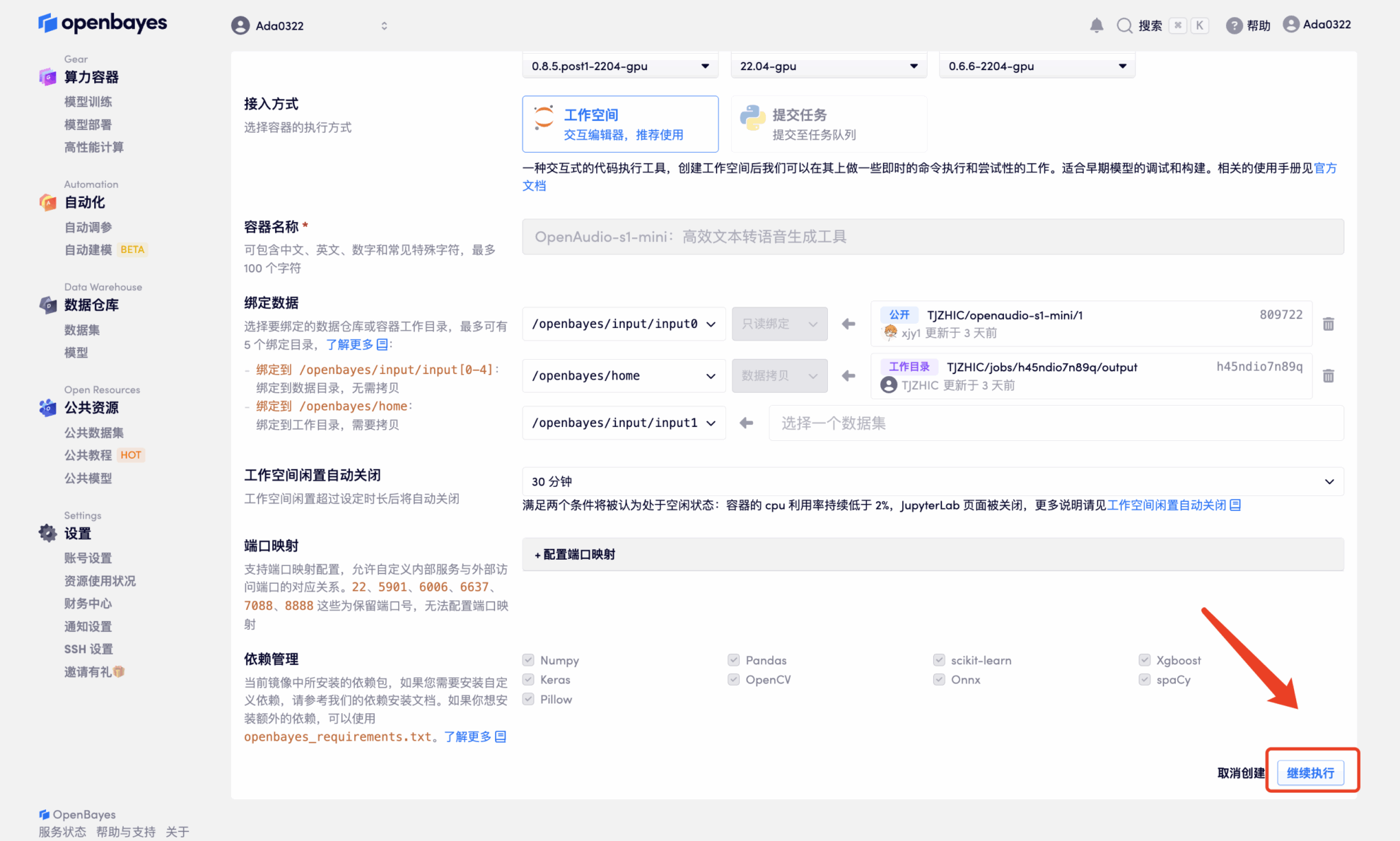Select the 提交任务 access mode card
1400x841 pixels.
tap(828, 124)
